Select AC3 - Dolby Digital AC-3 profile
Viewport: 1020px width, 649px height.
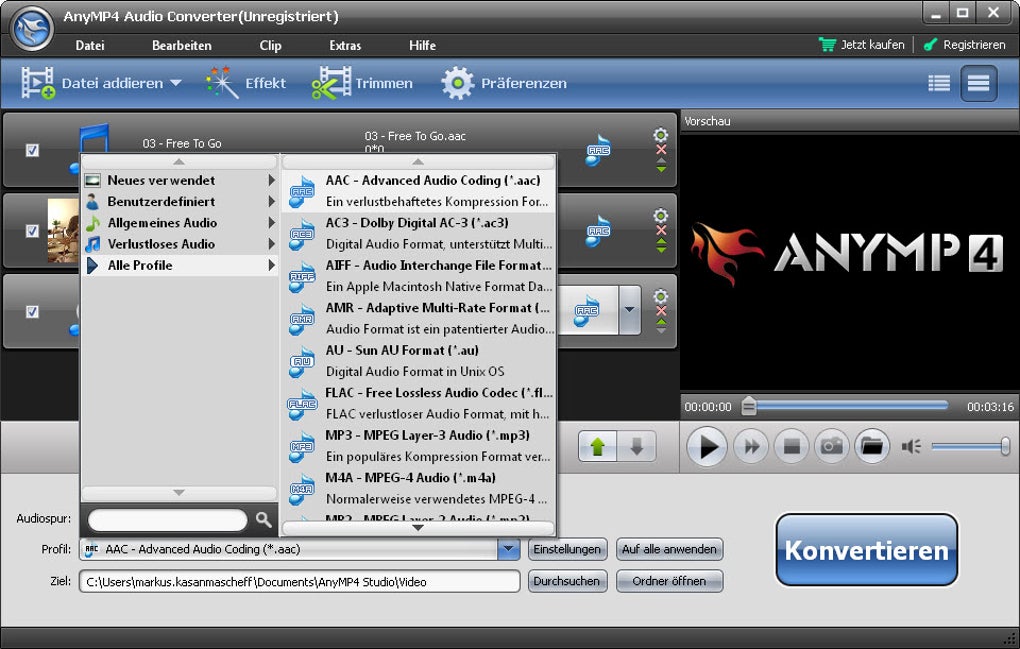coord(420,233)
